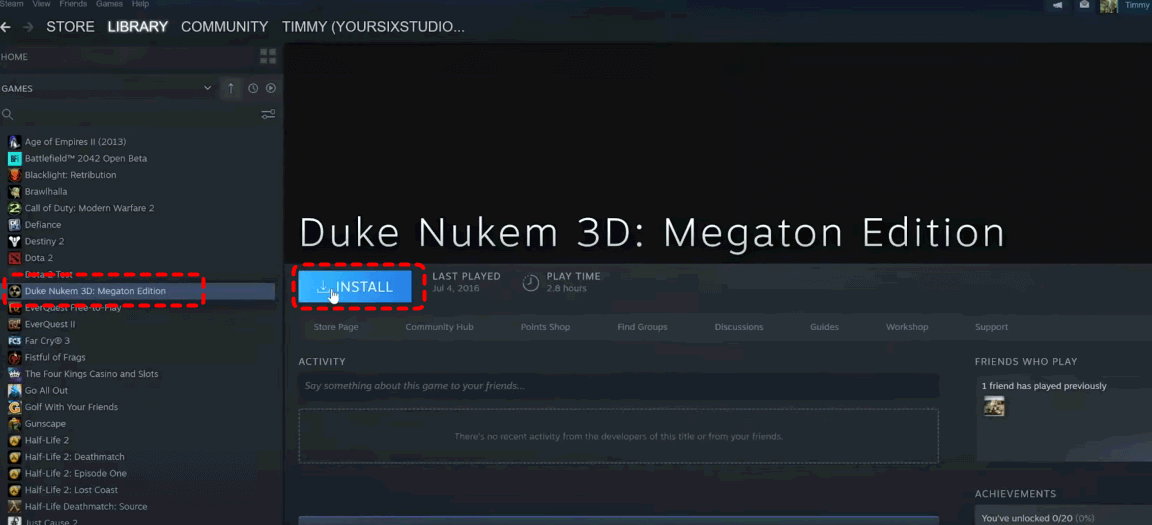
Task: Toggle sort order arrow in games header
Action: (x=231, y=88)
